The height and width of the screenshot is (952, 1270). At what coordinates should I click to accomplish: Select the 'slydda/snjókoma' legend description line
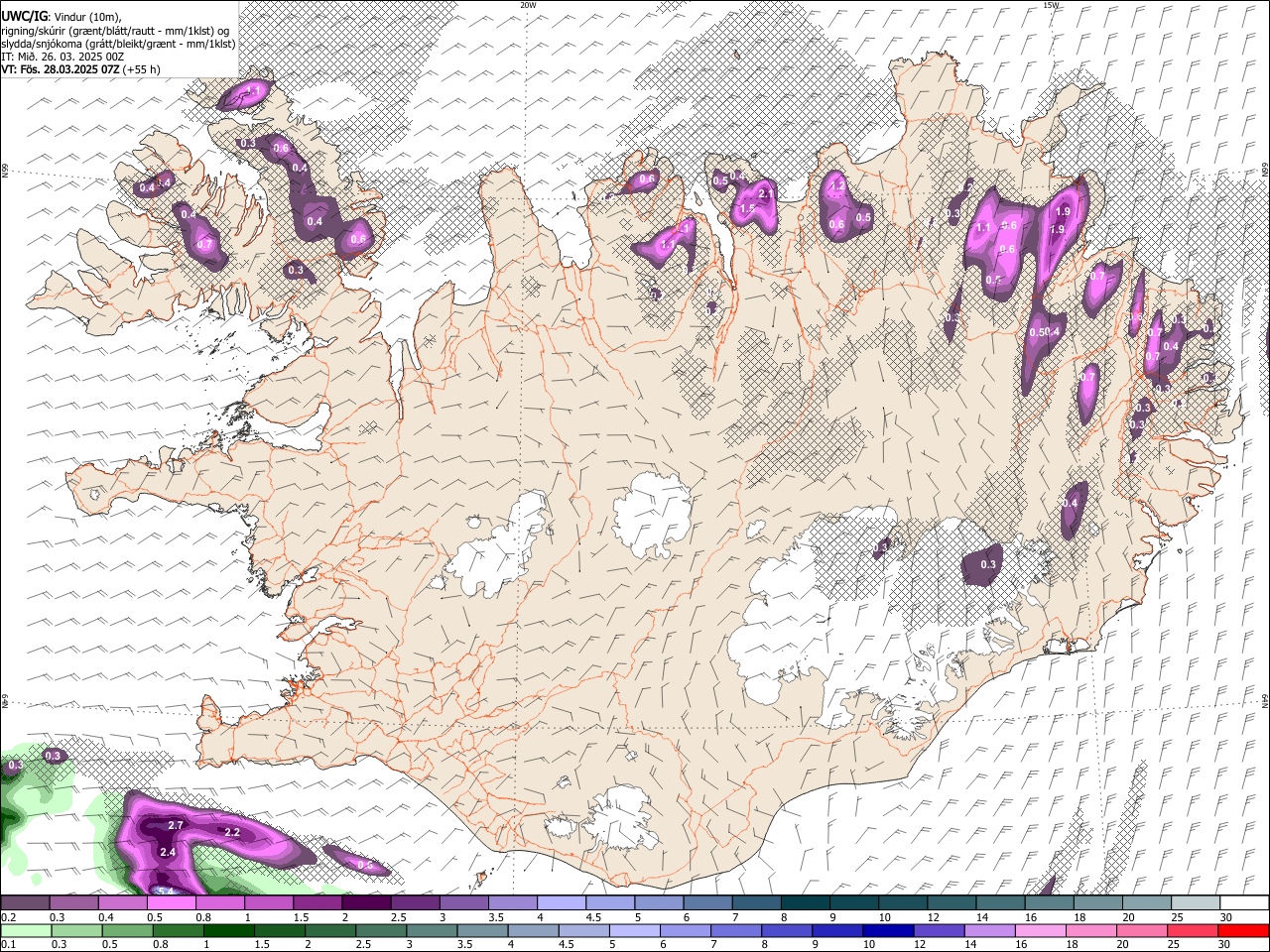coord(118,44)
